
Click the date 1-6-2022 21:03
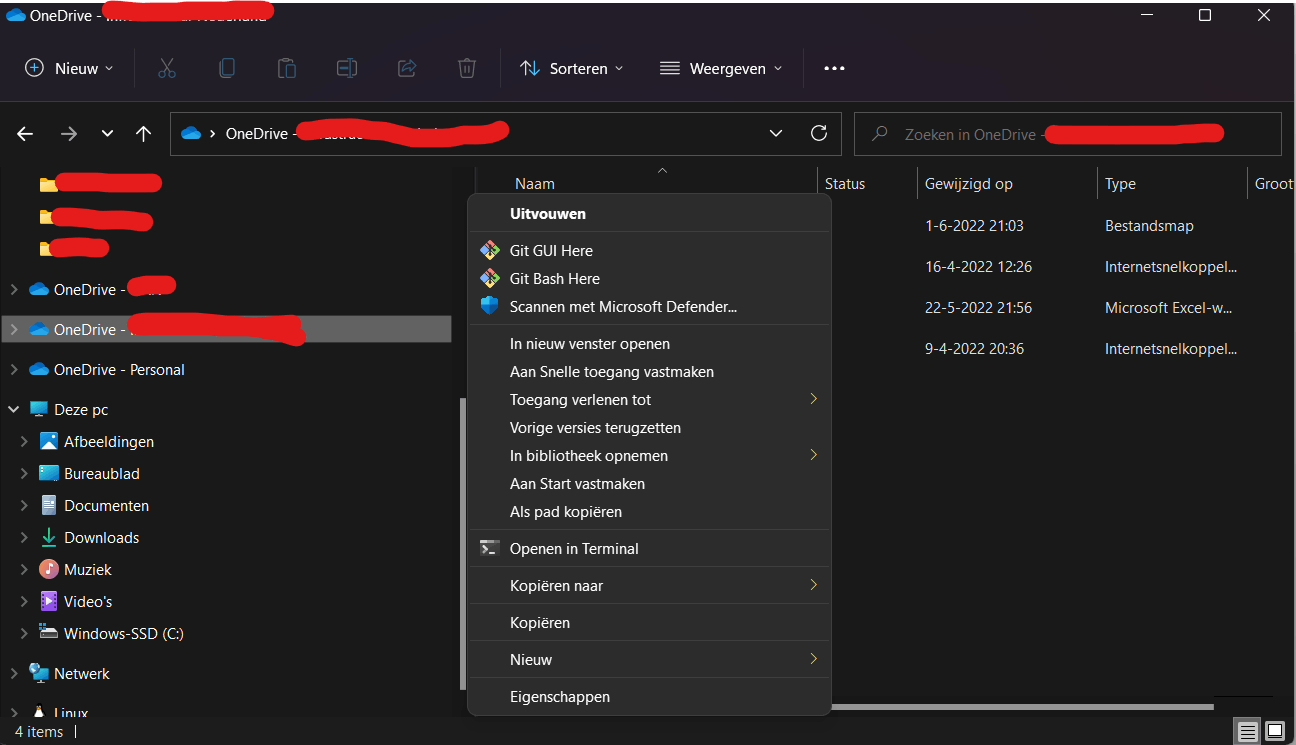pyautogui.click(x=974, y=225)
